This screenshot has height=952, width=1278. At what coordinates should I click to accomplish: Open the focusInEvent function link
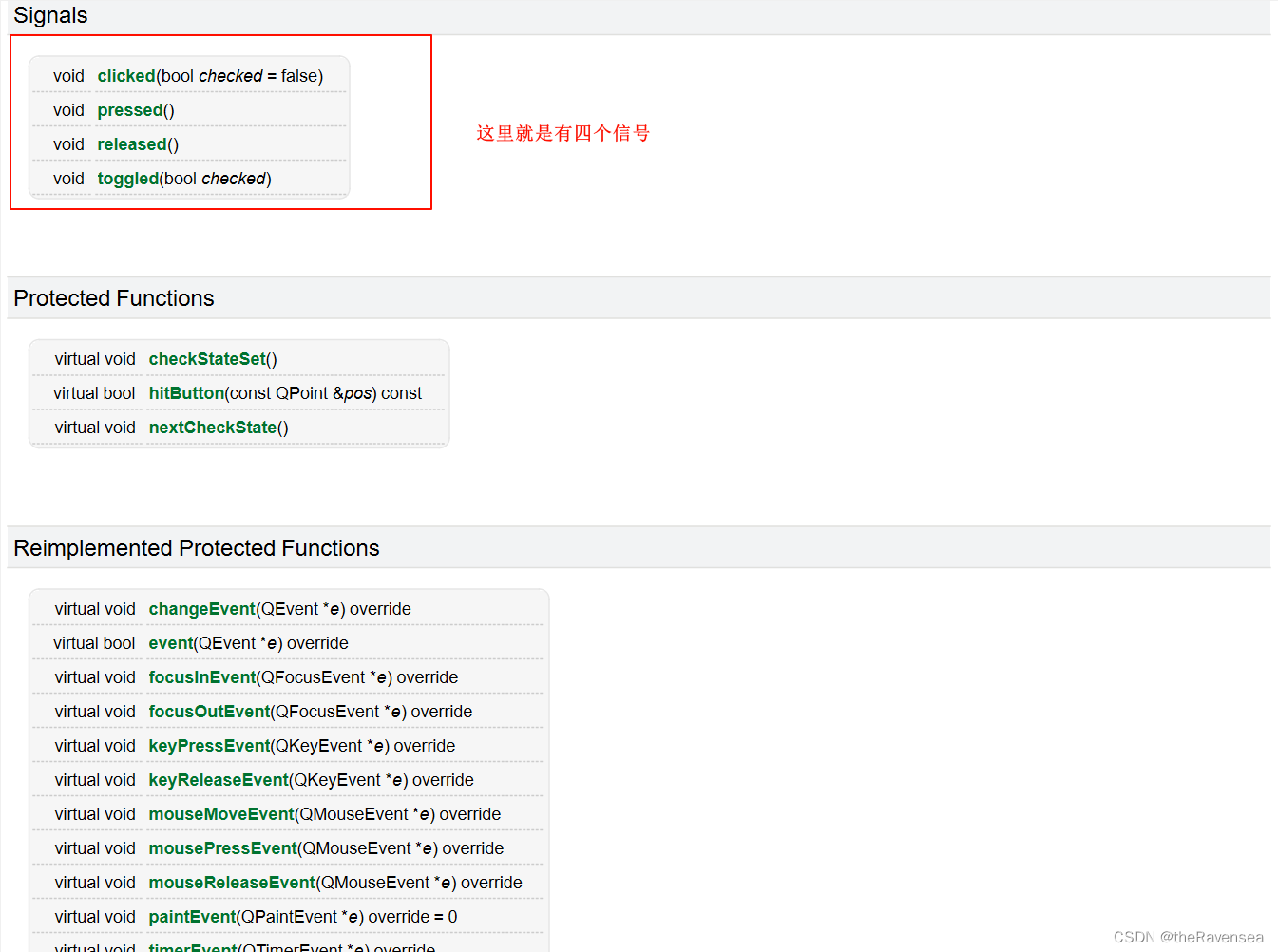point(202,677)
